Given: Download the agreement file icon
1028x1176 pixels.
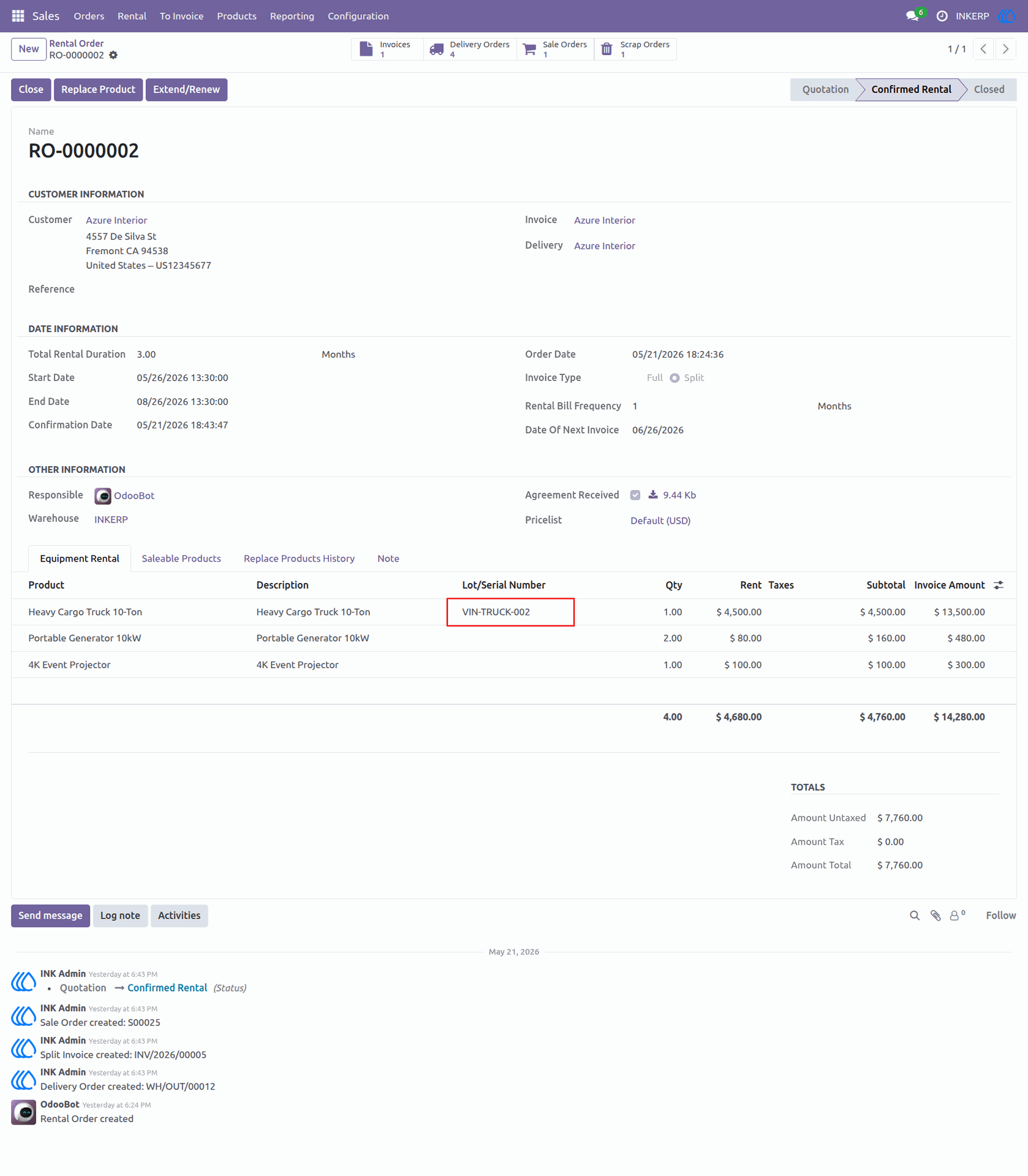Looking at the screenshot, I should [653, 495].
